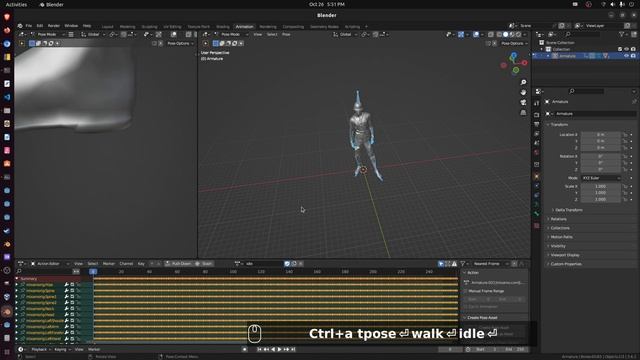This screenshot has width=640, height=360.
Task: Toggle viewport overlays button
Action: tap(476, 35)
